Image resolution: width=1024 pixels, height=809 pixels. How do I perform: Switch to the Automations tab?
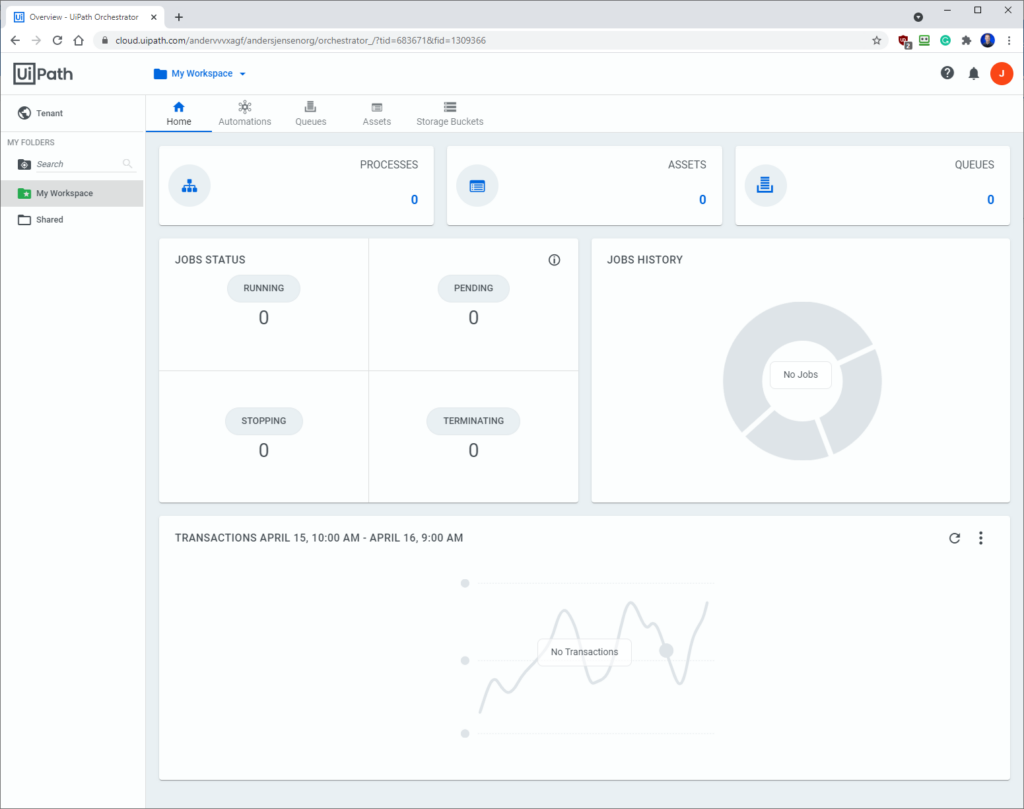point(244,114)
